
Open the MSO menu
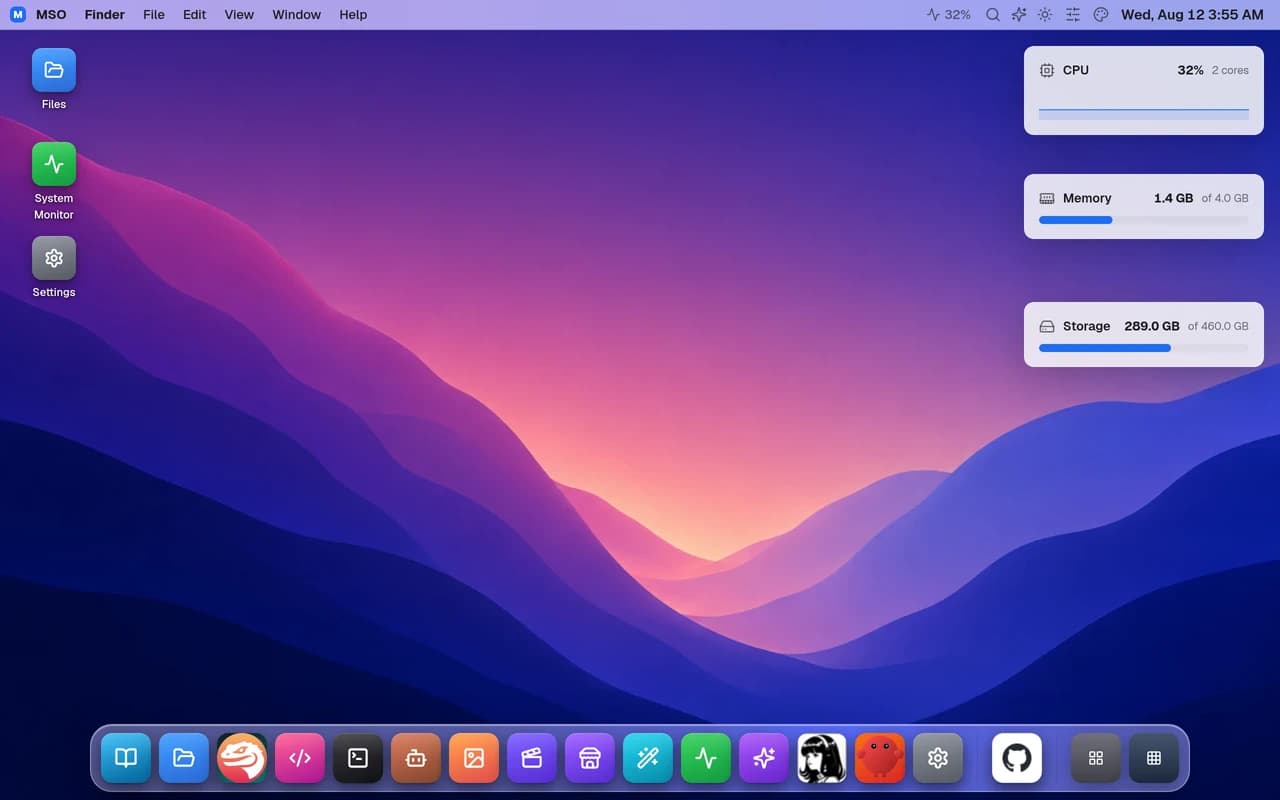point(51,15)
